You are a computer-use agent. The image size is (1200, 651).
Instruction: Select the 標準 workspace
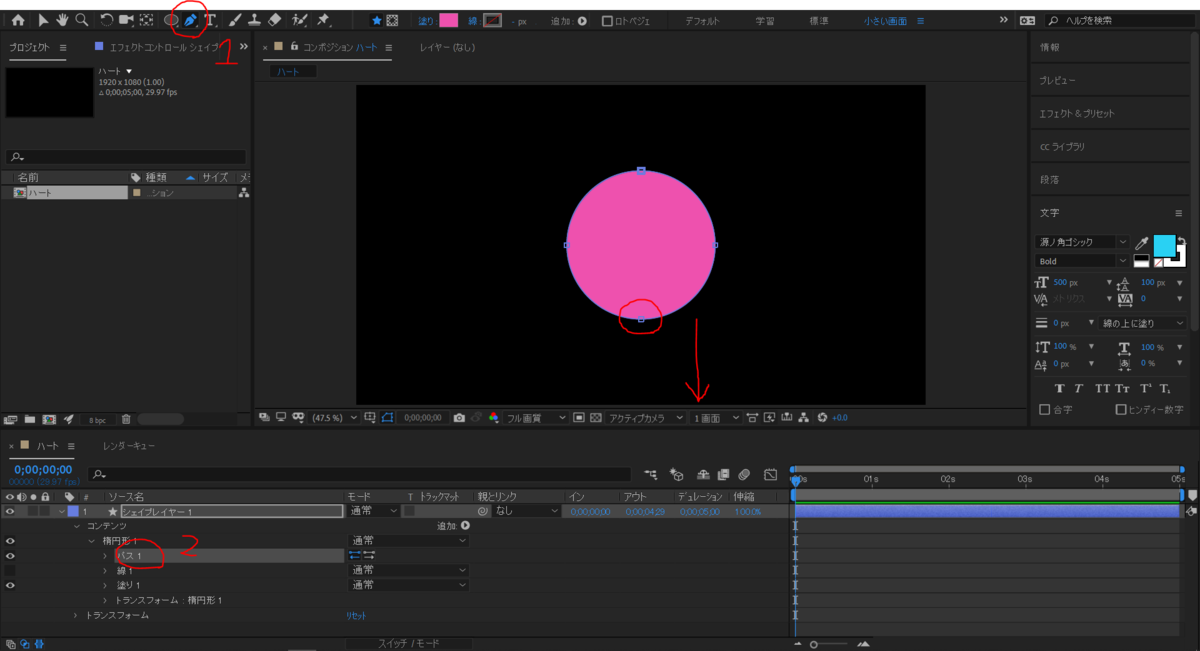[x=818, y=20]
